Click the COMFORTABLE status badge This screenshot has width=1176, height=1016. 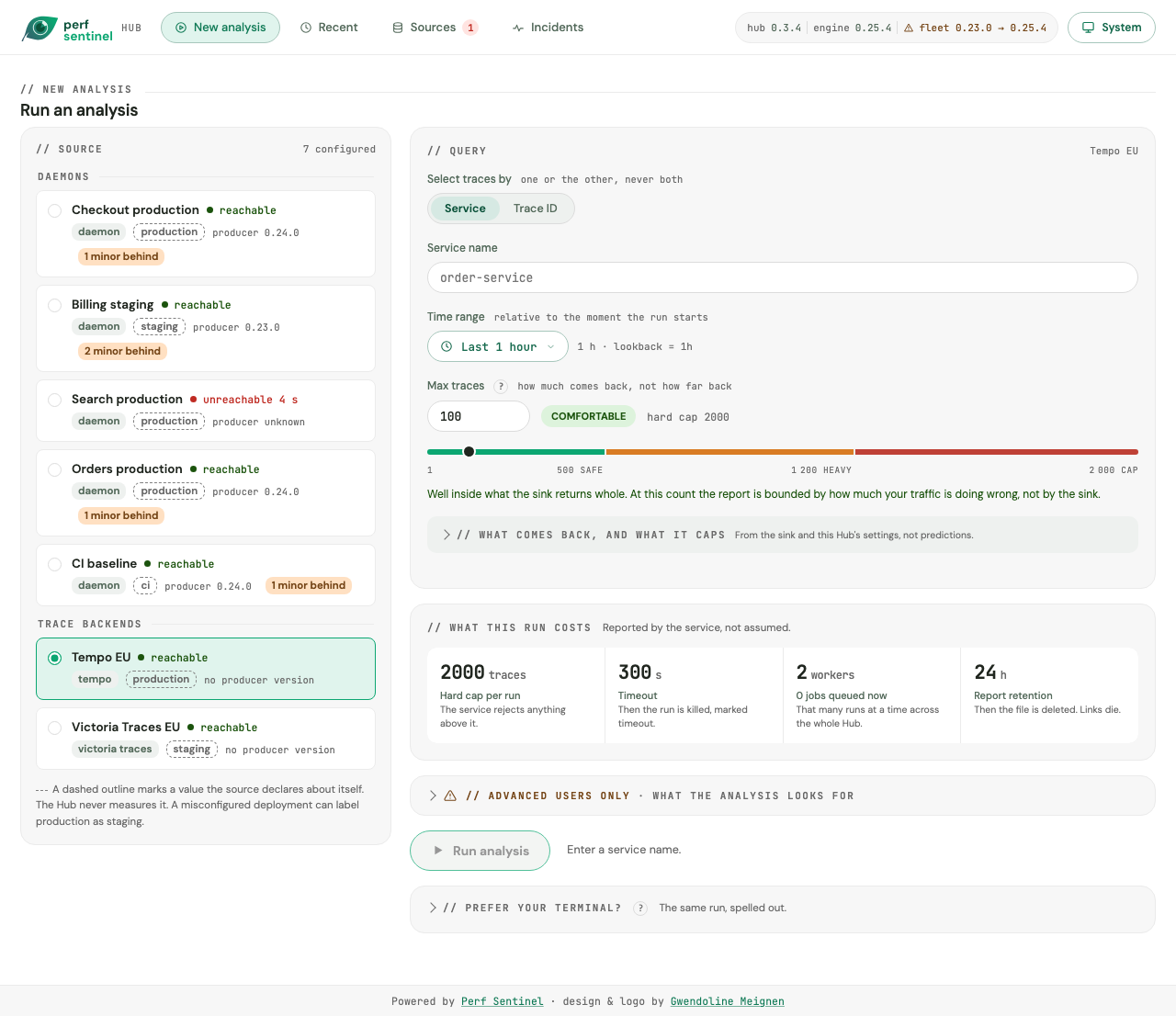[588, 416]
